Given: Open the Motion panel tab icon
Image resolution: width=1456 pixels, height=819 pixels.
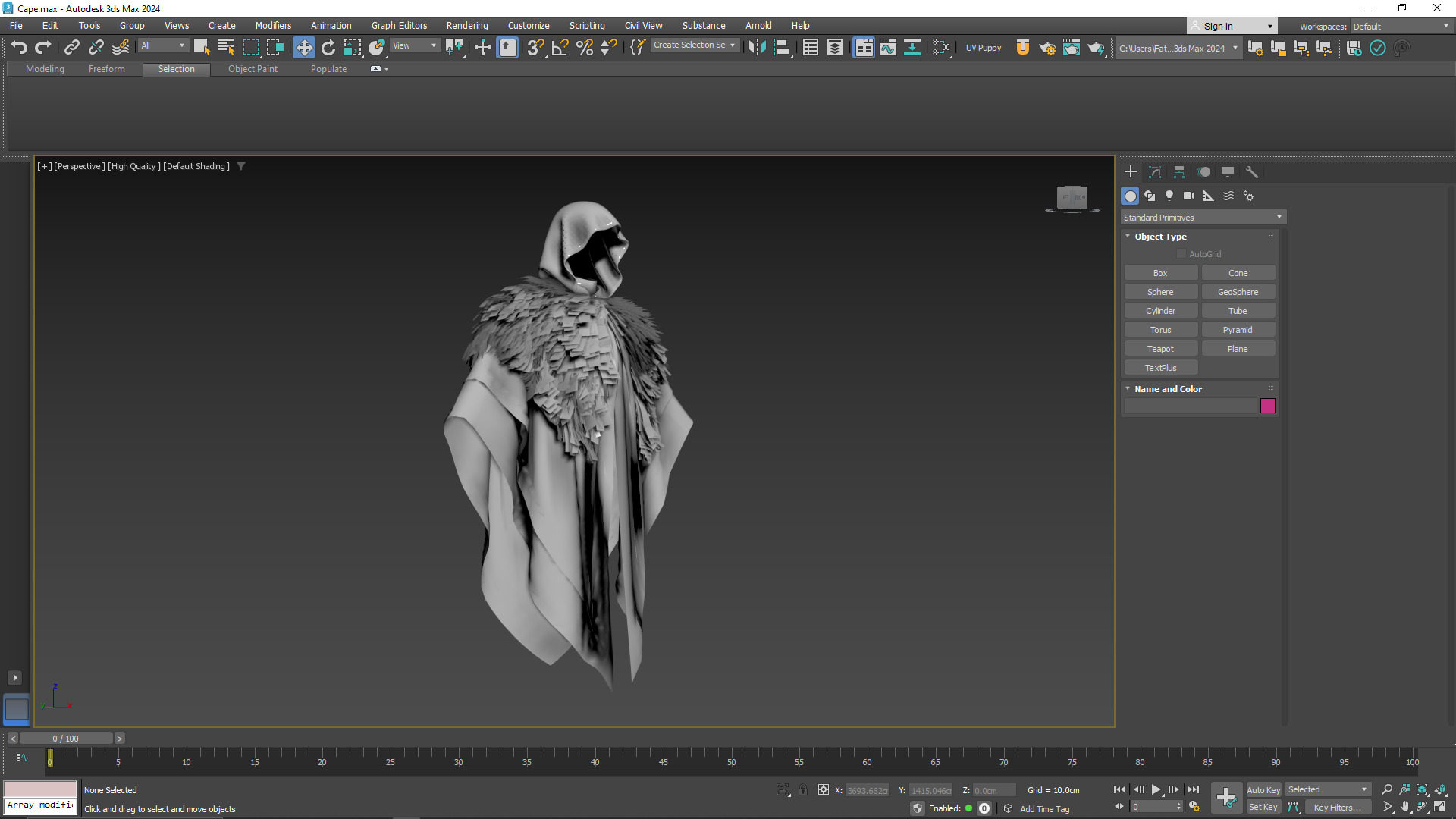Looking at the screenshot, I should 1203,172.
